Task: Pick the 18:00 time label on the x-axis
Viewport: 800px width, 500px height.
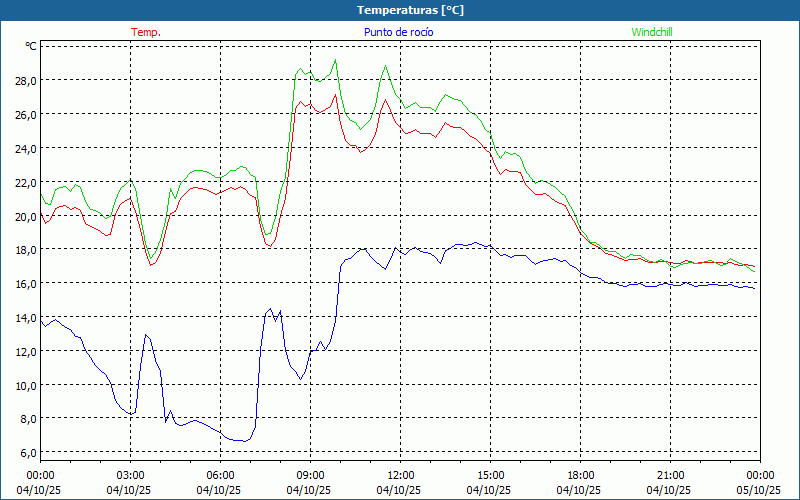Action: pos(580,475)
